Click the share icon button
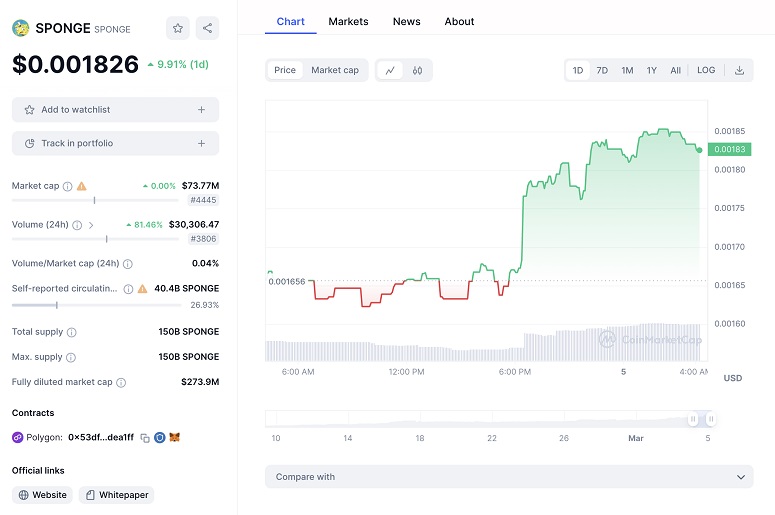Viewport: 775px width, 515px height. tap(206, 28)
